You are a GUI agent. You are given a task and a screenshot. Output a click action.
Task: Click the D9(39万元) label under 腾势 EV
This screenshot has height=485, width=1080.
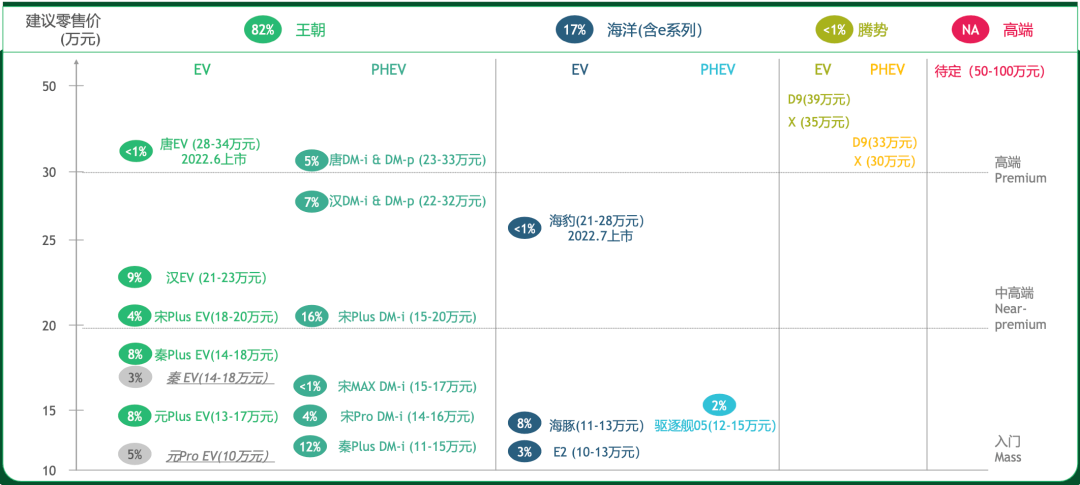tap(819, 100)
